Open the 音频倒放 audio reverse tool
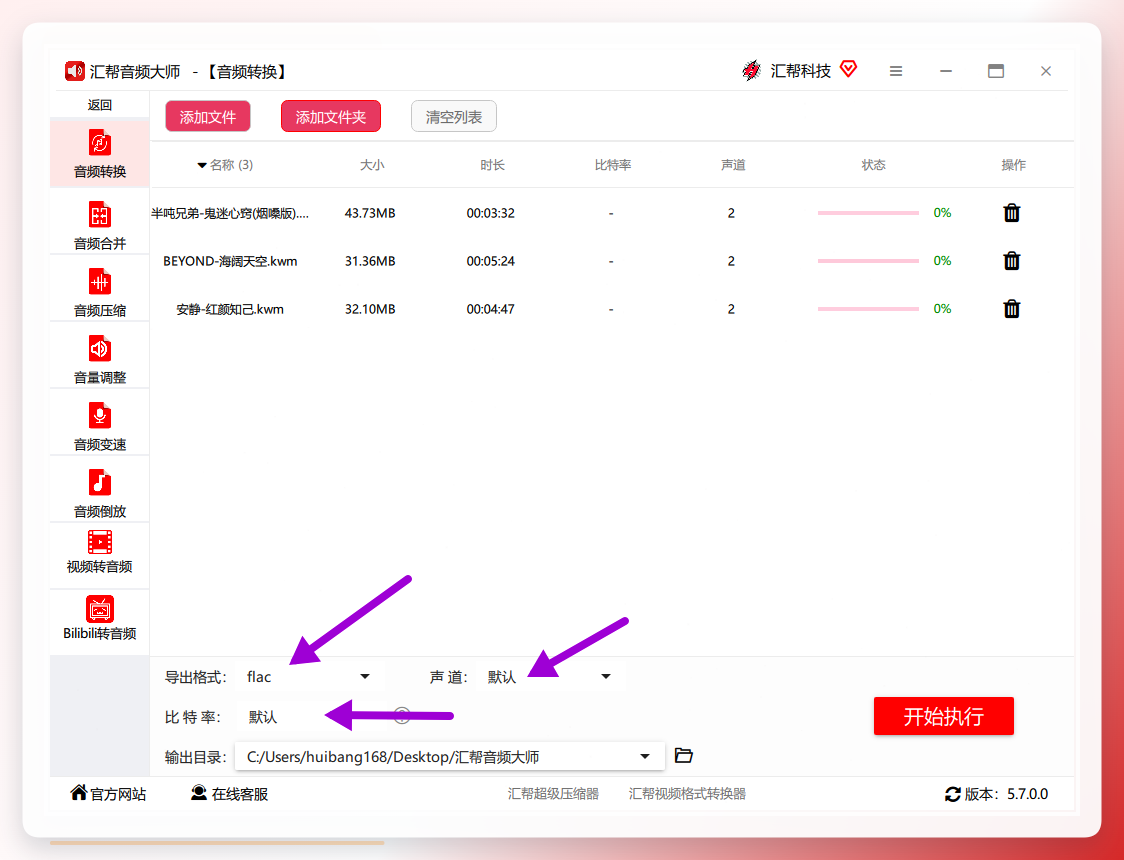The width and height of the screenshot is (1124, 860). tap(100, 493)
